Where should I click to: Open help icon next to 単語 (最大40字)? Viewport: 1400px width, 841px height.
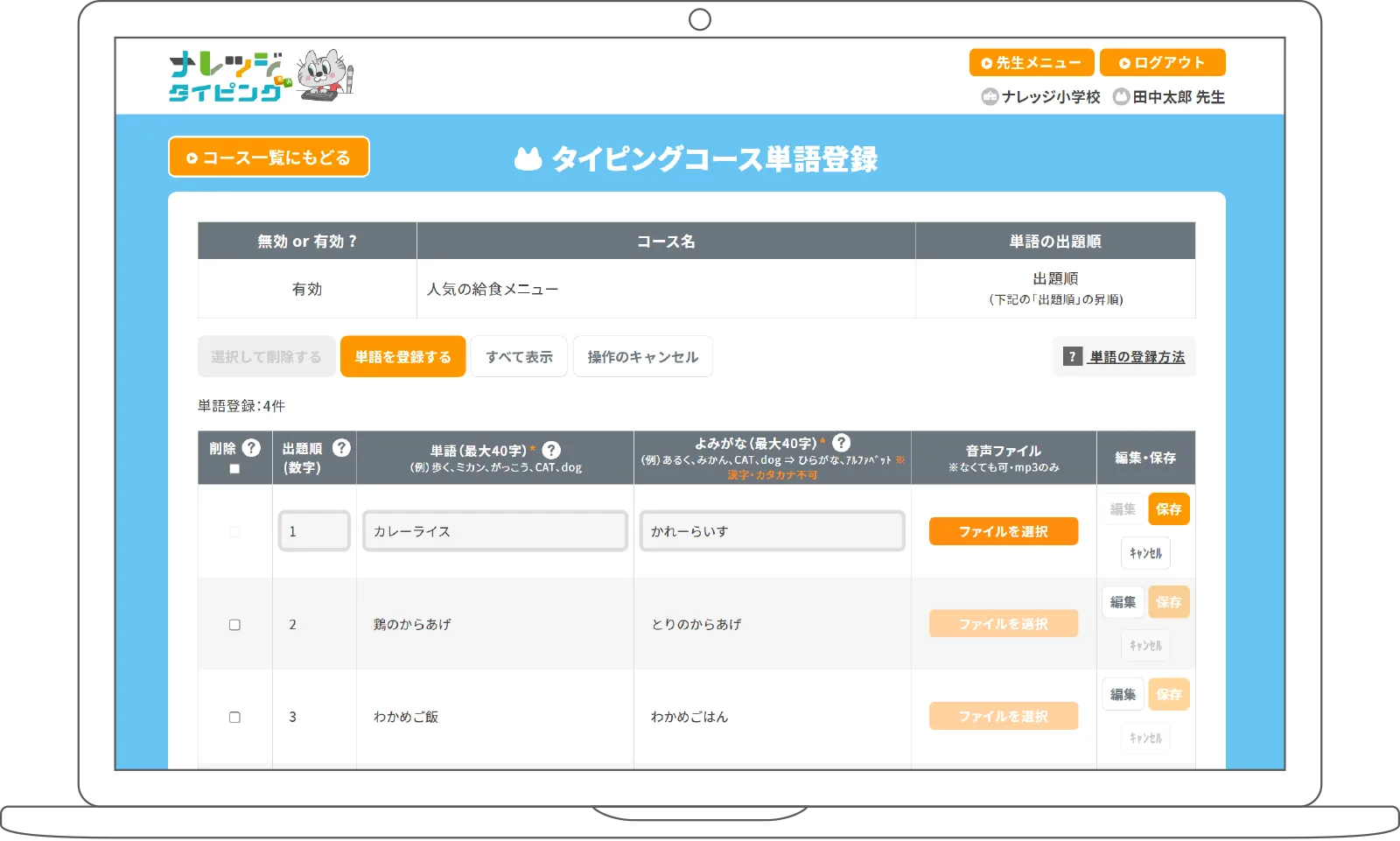551,450
